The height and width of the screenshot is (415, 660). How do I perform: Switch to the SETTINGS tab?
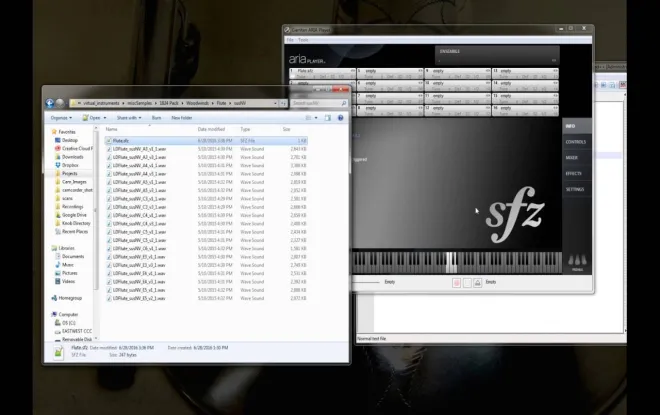pos(576,189)
